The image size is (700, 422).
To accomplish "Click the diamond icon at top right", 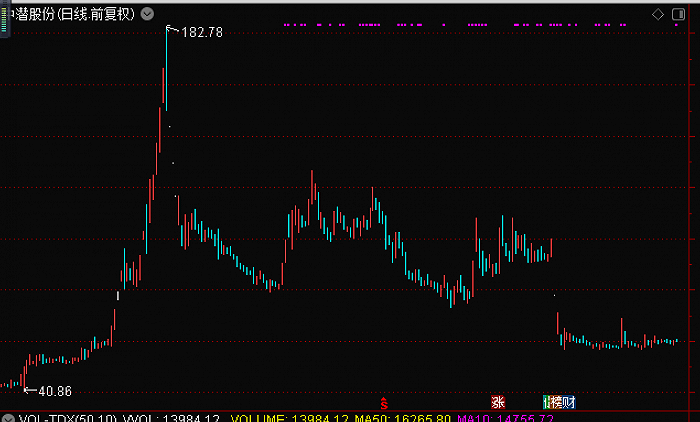I will click(x=658, y=14).
